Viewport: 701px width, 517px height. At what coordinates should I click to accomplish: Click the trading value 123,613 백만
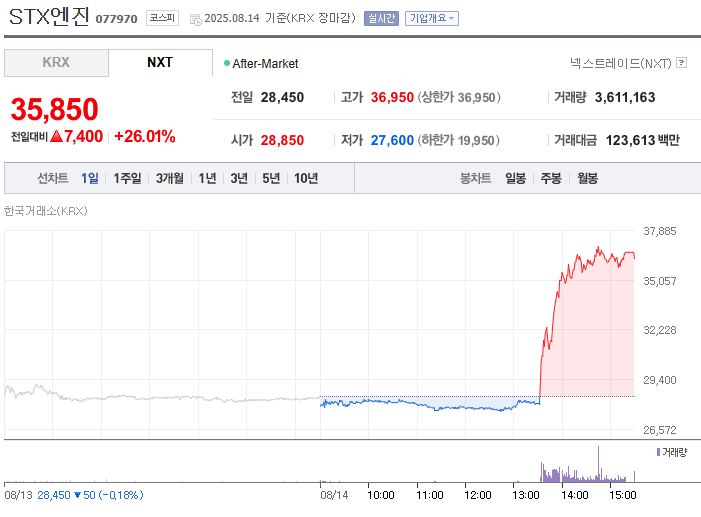(642, 140)
